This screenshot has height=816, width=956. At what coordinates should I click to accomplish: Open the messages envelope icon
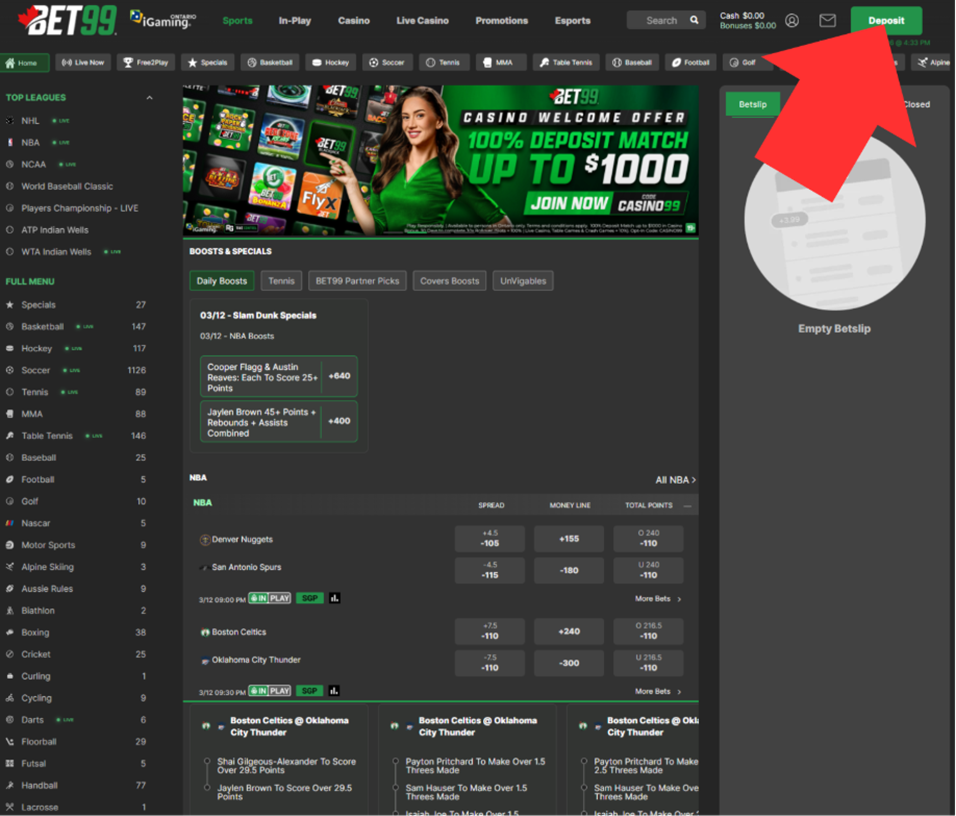coord(827,20)
